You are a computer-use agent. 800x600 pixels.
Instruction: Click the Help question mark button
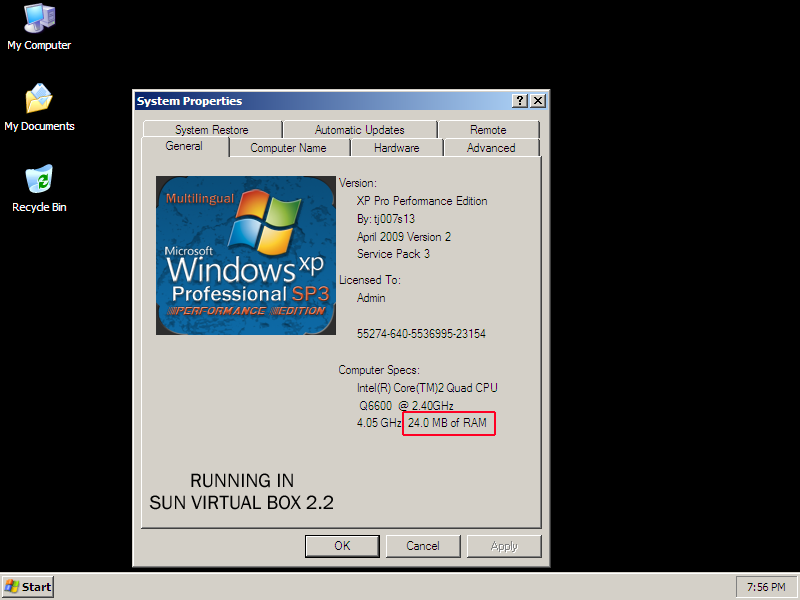(x=519, y=101)
